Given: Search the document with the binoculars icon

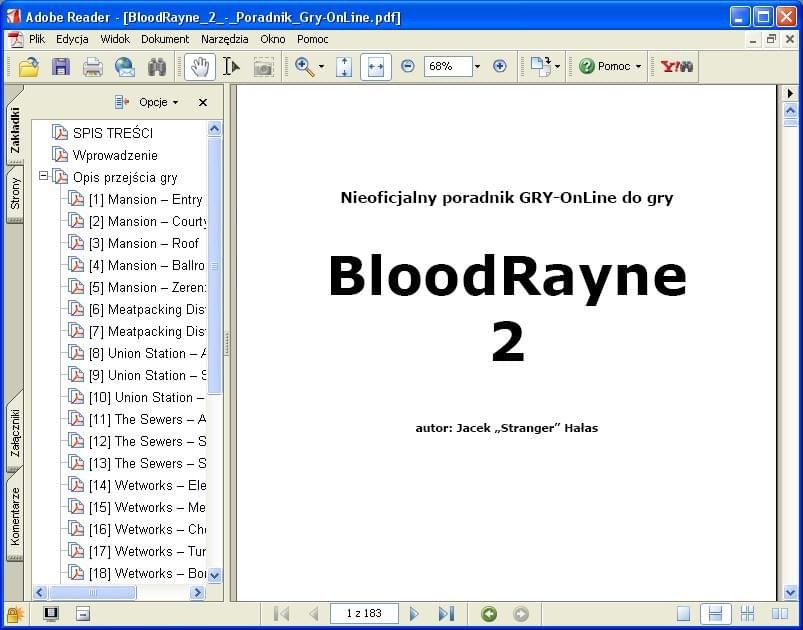Looking at the screenshot, I should click(x=157, y=67).
